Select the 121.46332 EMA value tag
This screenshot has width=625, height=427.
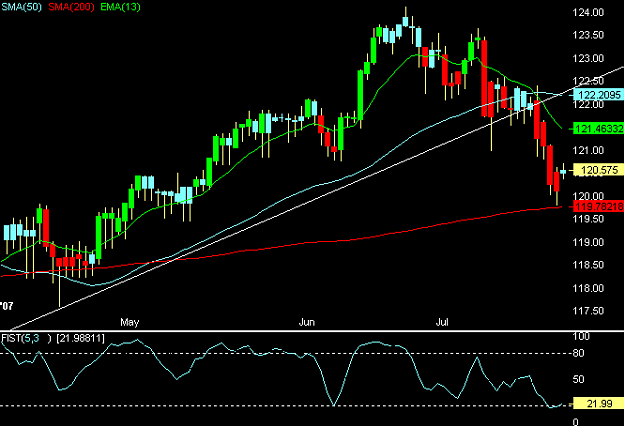(x=599, y=128)
